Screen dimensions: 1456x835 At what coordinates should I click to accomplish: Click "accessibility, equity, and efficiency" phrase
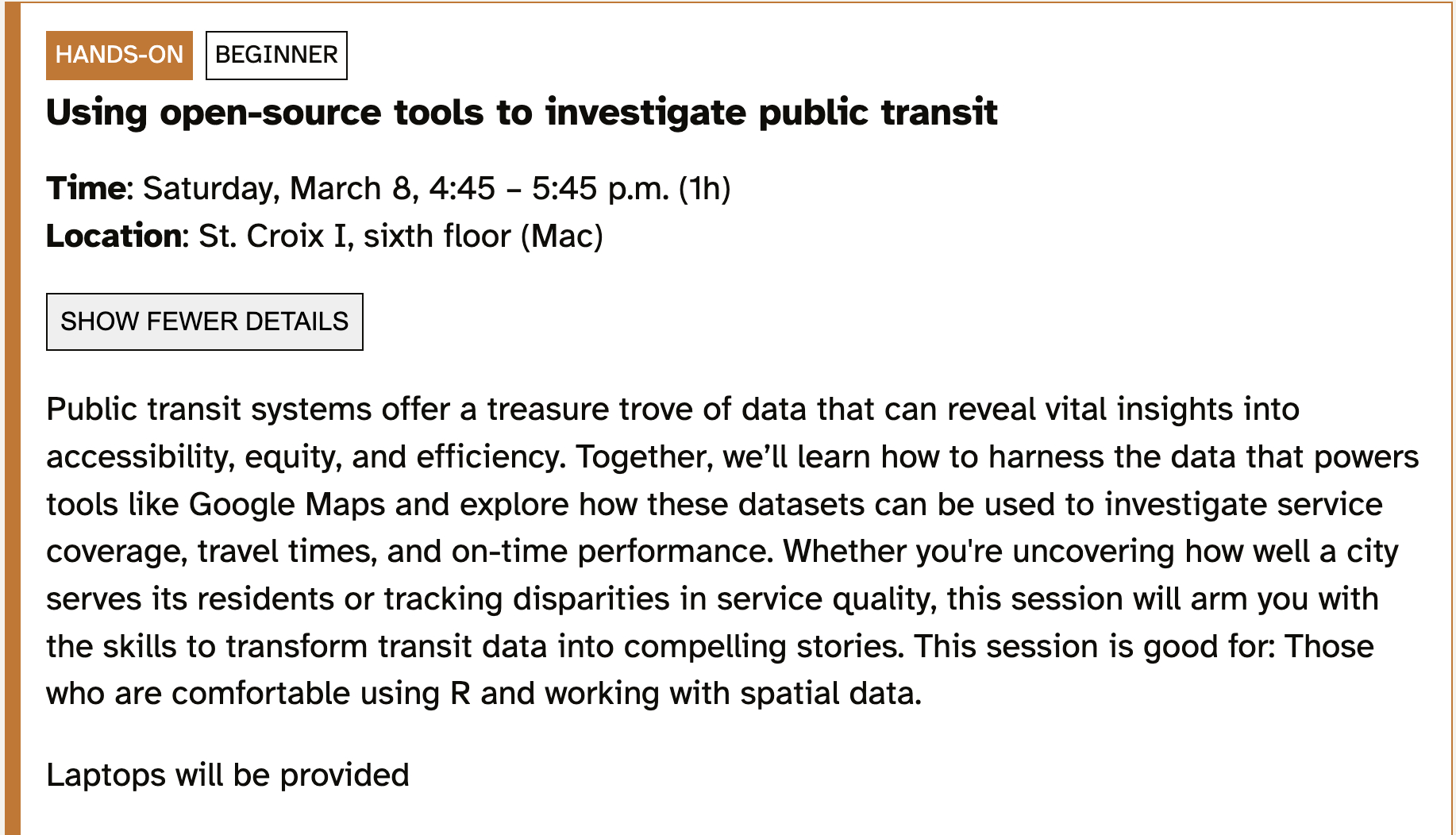point(306,457)
